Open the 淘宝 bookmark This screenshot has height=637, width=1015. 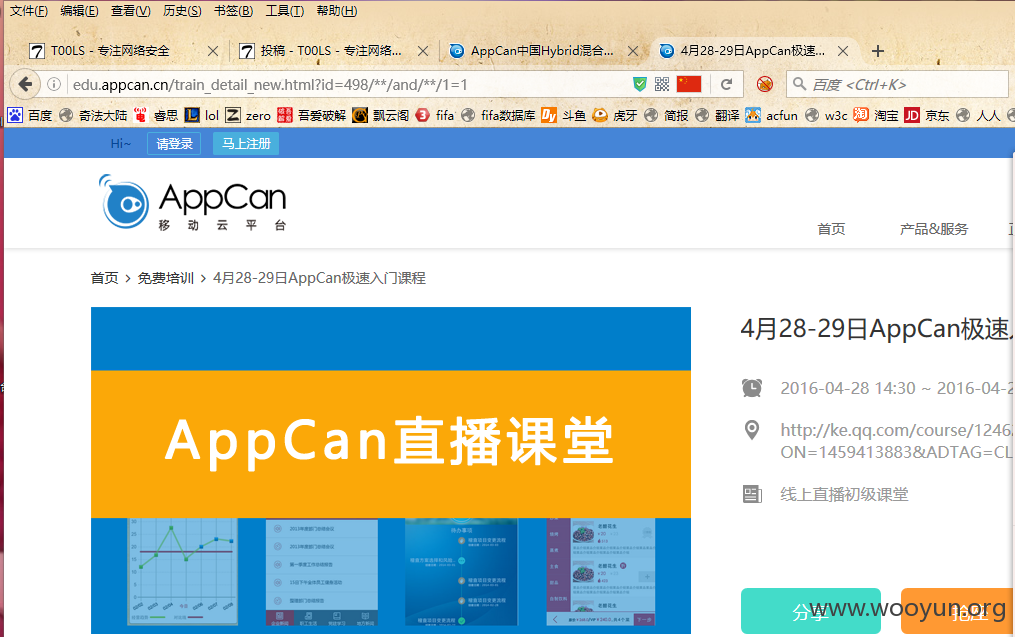coord(876,115)
